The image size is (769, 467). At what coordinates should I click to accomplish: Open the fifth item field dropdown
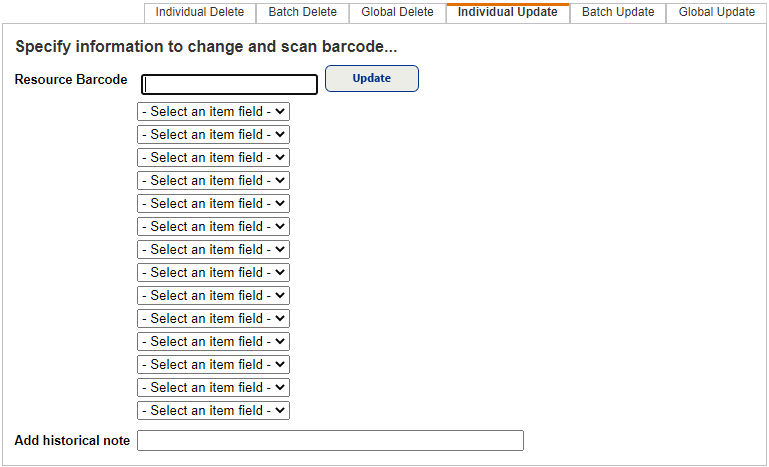(x=213, y=204)
